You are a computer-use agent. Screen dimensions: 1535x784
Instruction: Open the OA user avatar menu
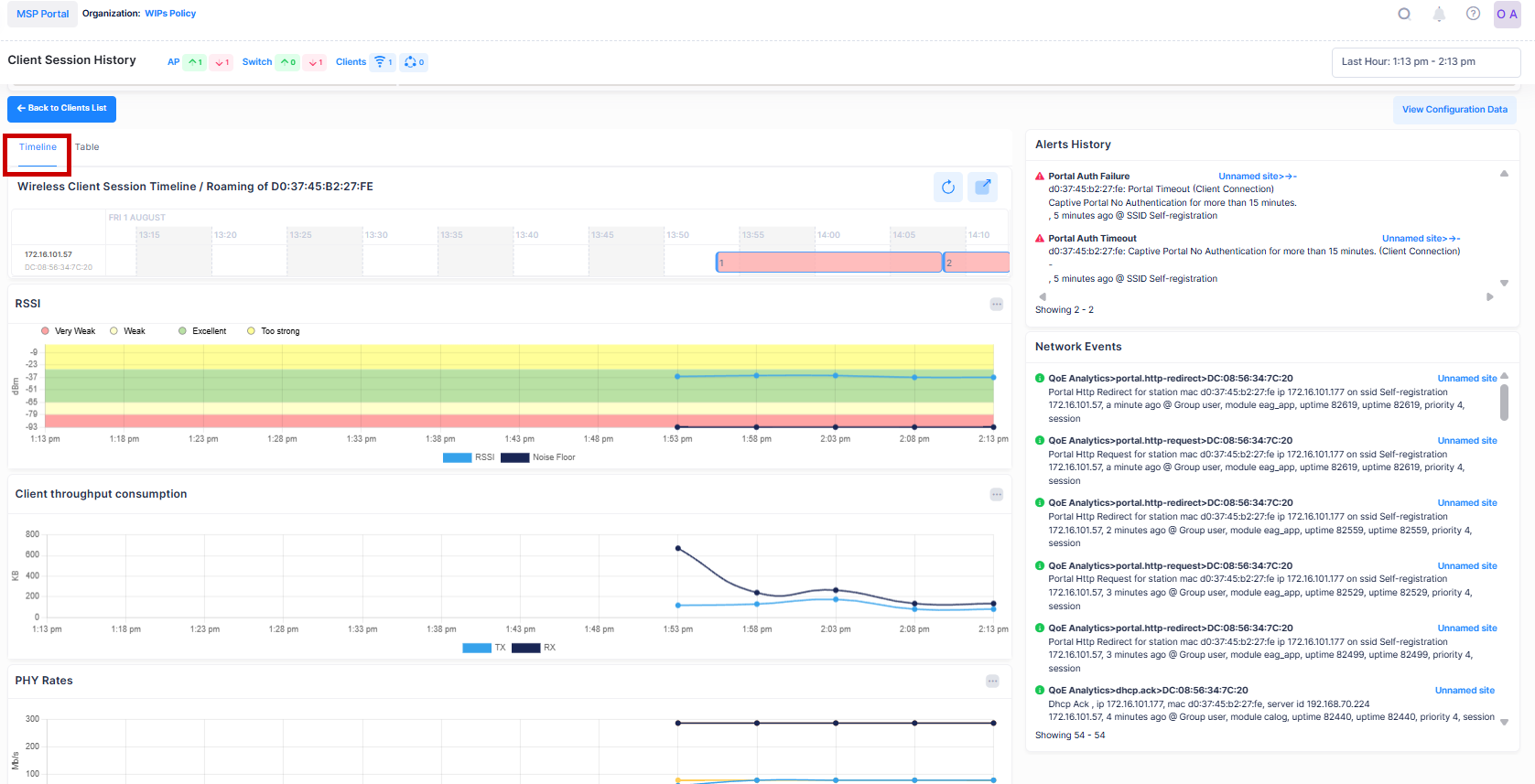(x=1507, y=15)
